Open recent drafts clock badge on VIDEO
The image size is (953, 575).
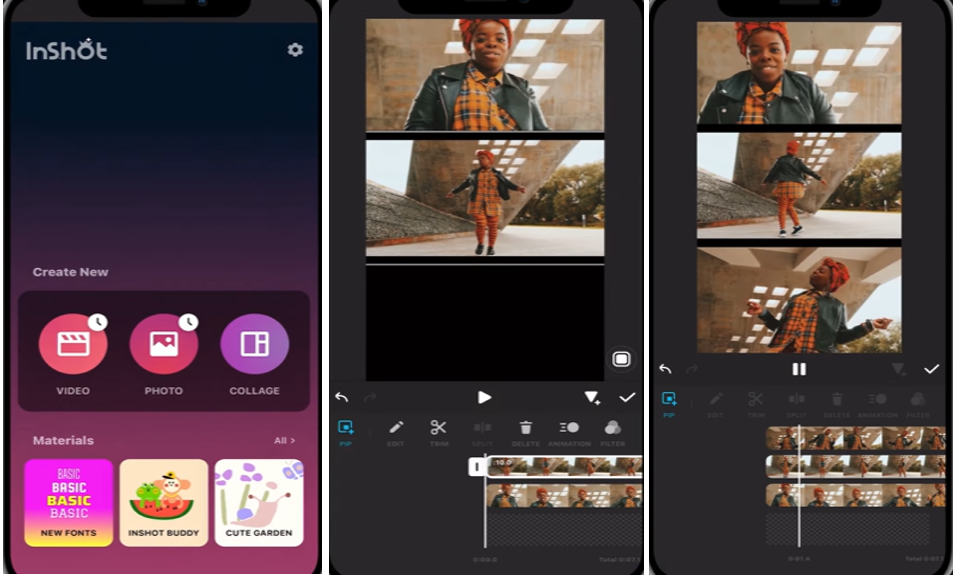98,322
